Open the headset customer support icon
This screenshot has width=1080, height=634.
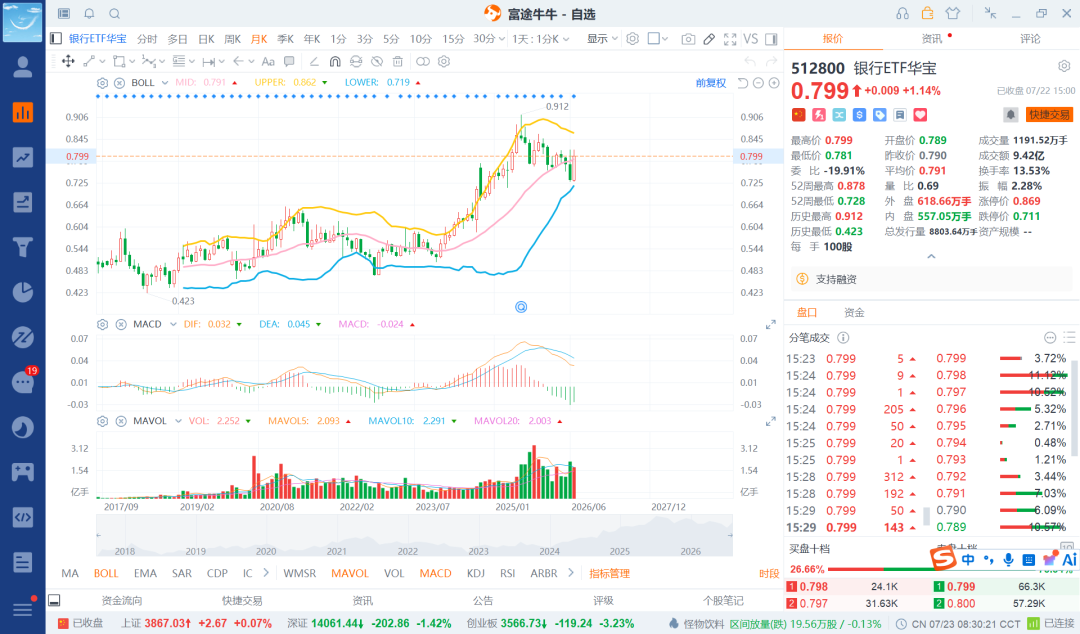click(902, 14)
